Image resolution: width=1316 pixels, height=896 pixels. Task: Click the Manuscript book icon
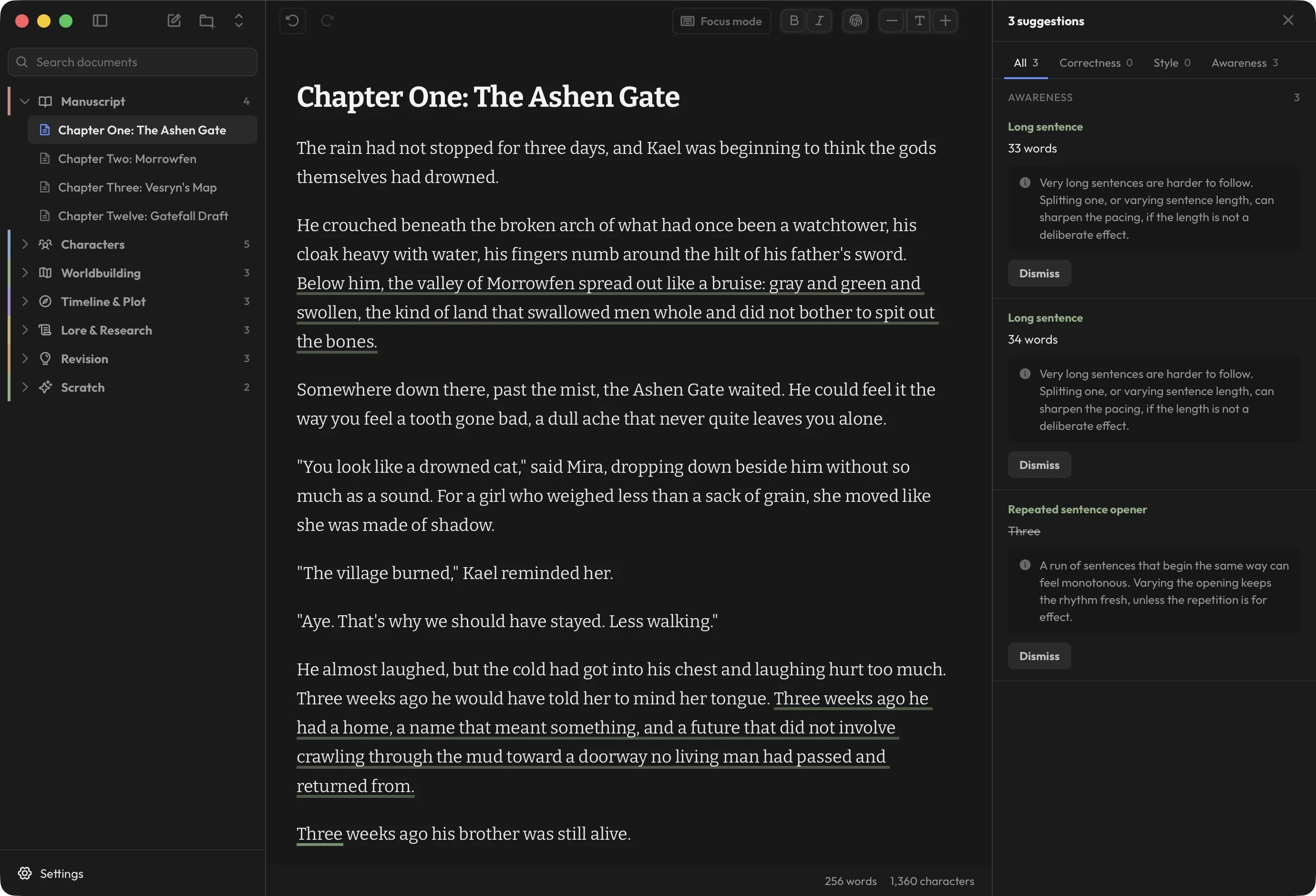point(45,102)
